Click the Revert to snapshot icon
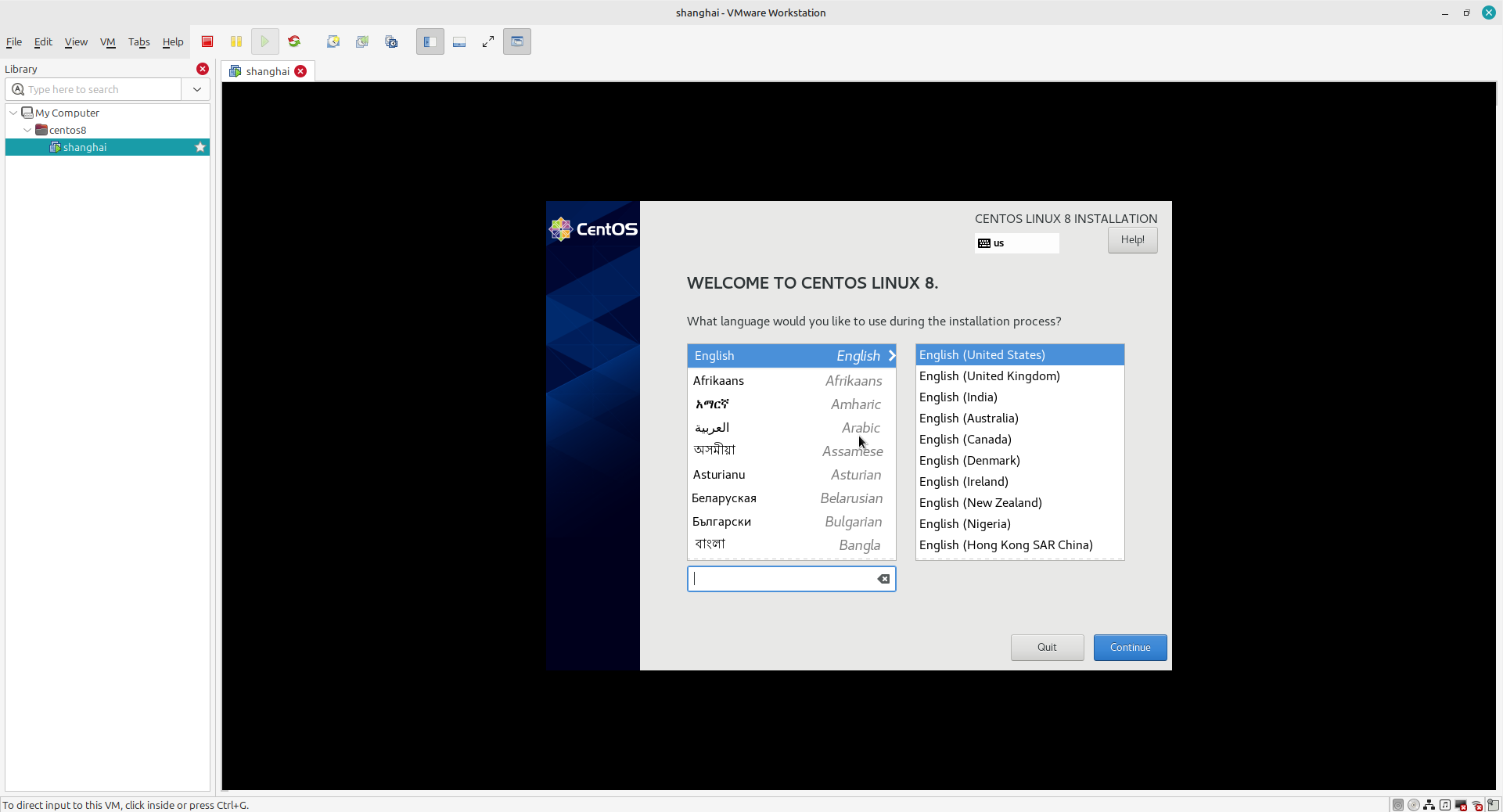 click(362, 41)
